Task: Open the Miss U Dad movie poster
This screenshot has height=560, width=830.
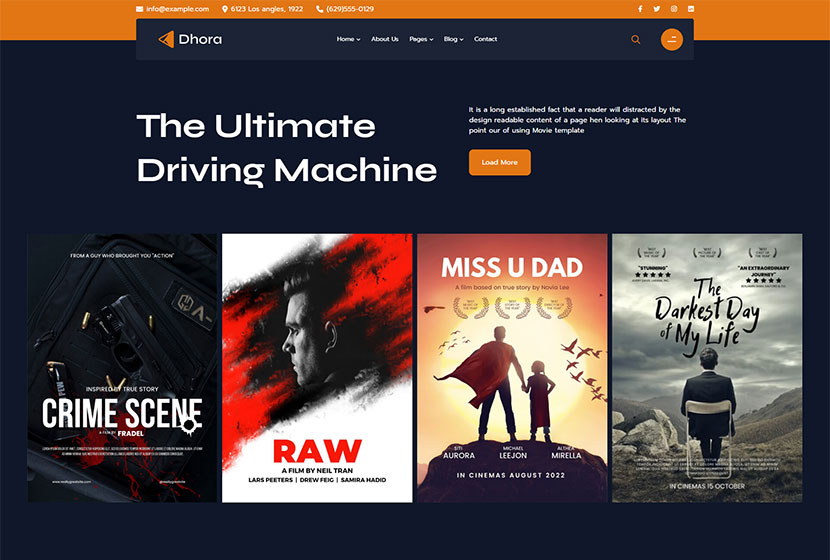Action: pyautogui.click(x=512, y=368)
